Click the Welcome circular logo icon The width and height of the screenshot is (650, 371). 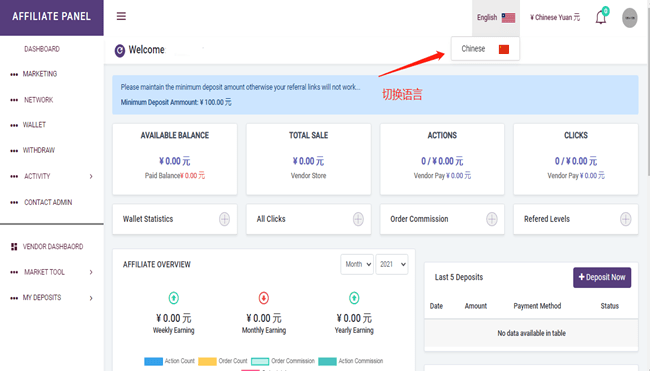[120, 51]
